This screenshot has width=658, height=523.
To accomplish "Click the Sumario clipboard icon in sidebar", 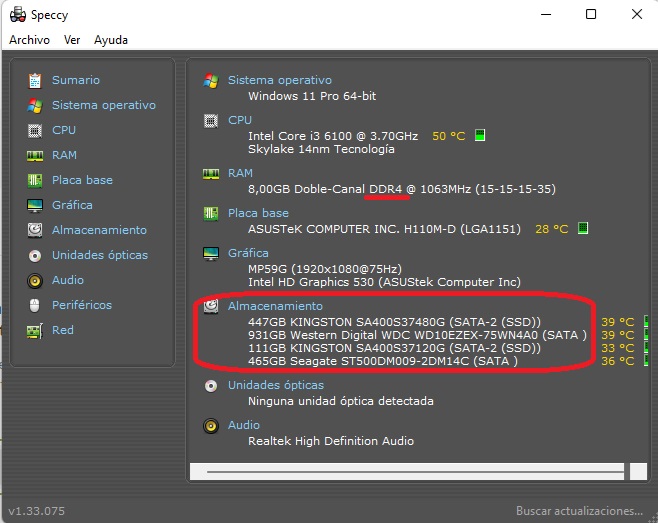I will coord(35,80).
